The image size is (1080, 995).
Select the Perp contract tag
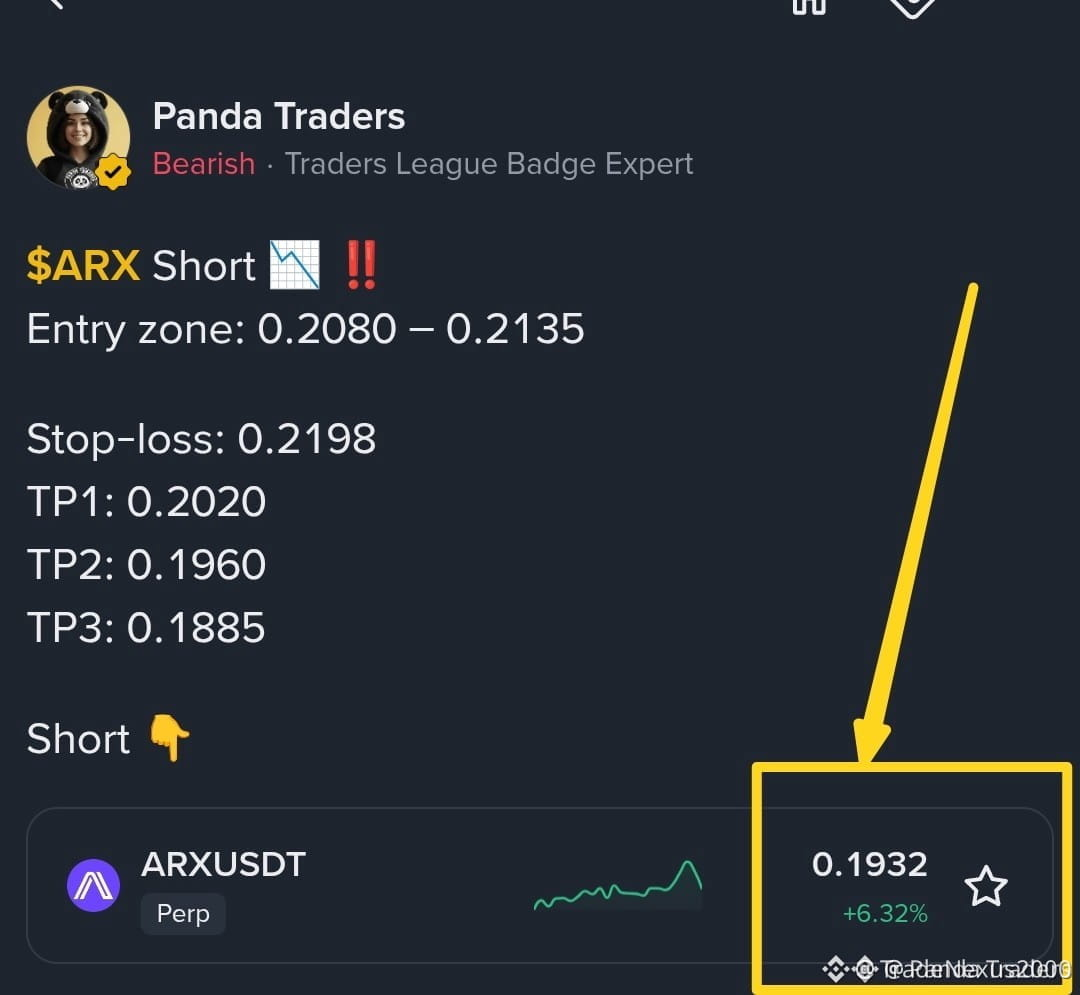click(x=183, y=913)
